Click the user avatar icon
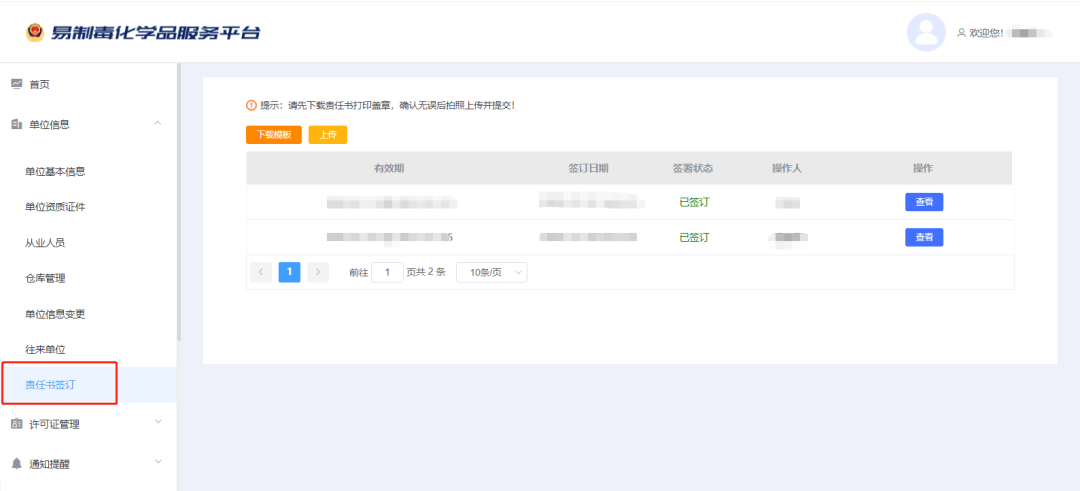 (x=926, y=32)
